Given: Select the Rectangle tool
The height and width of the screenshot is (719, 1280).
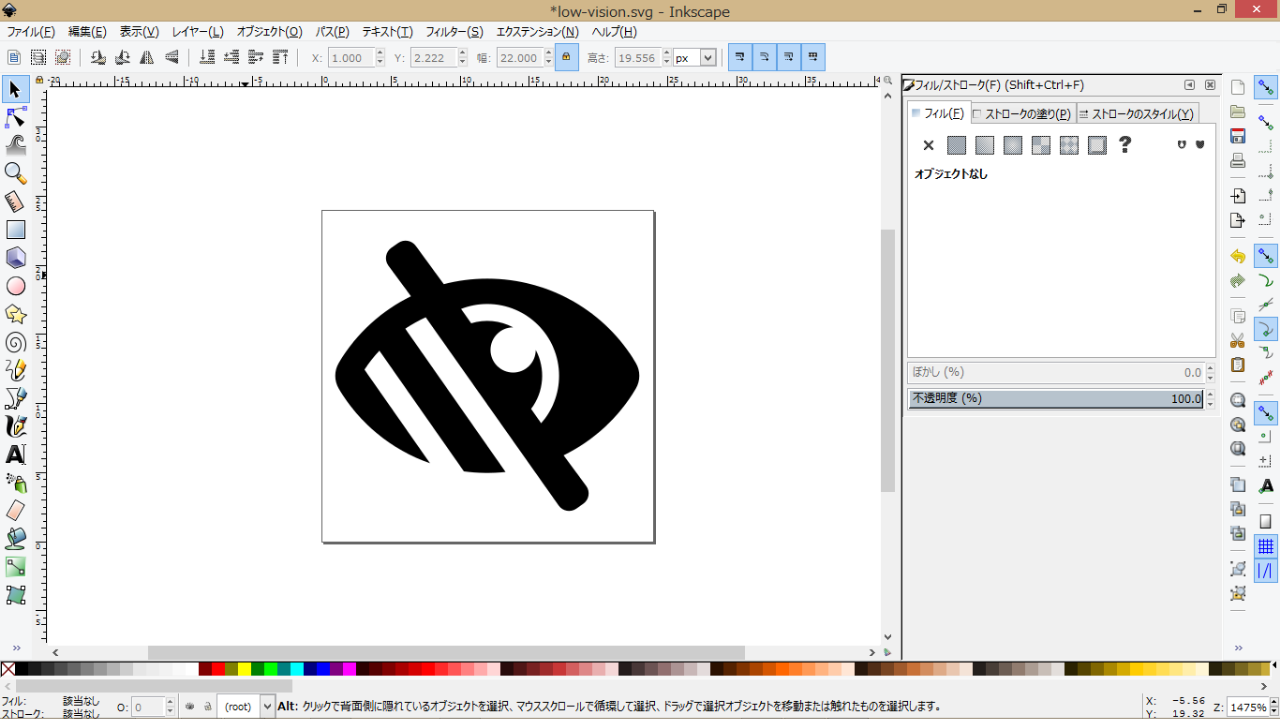Looking at the screenshot, I should 15,230.
